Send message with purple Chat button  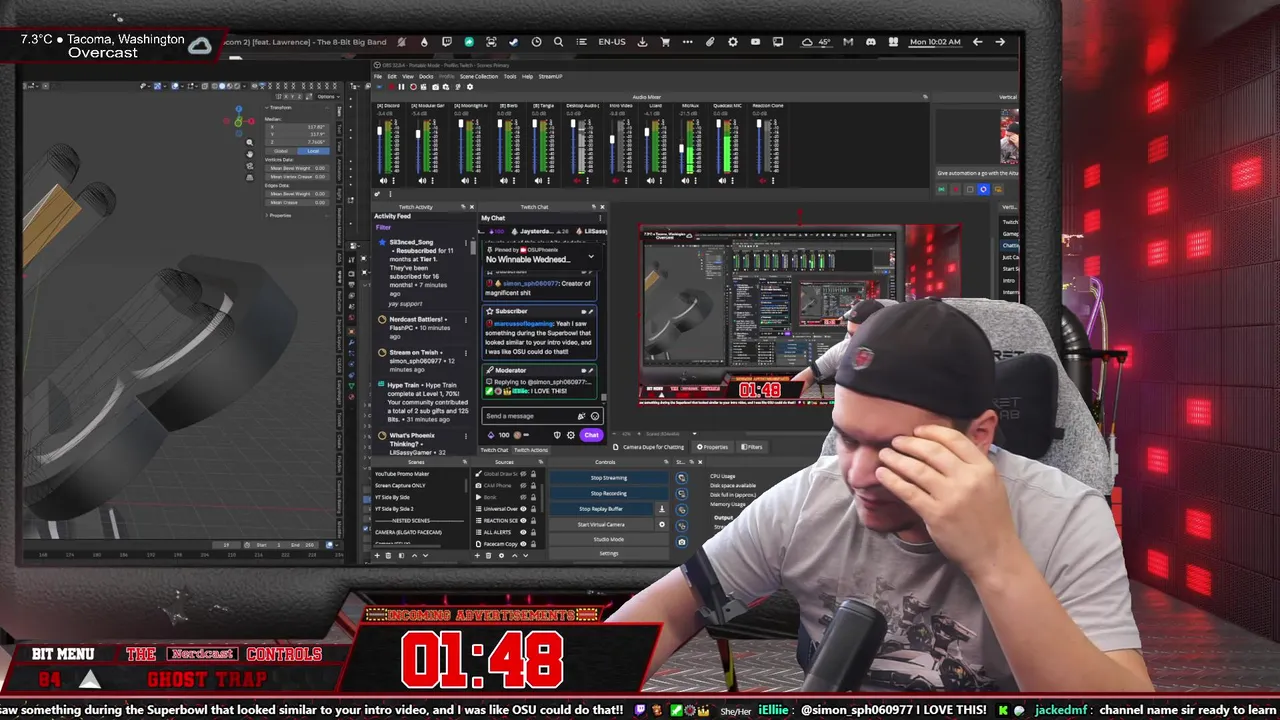pos(591,435)
